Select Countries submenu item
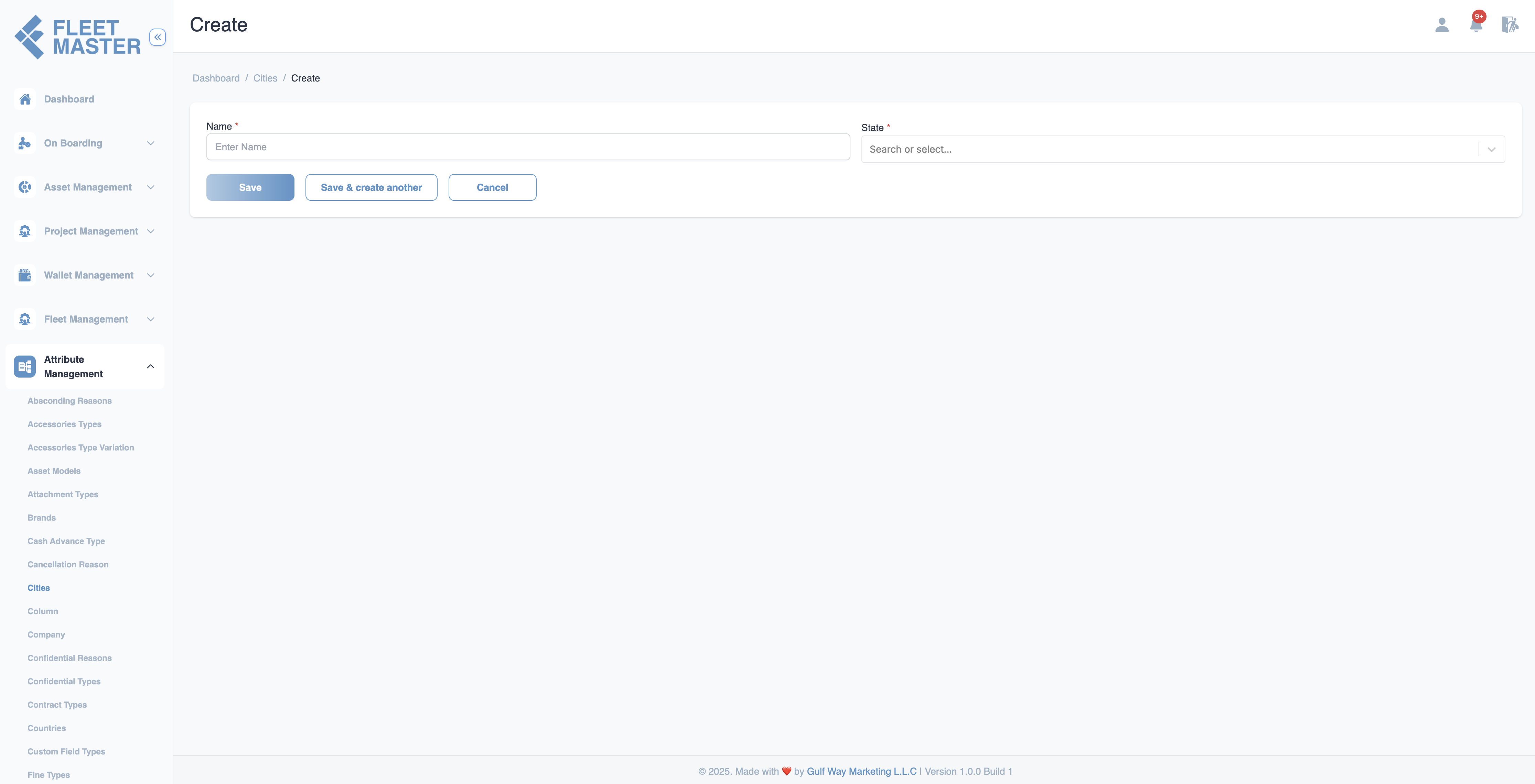Viewport: 1535px width, 784px height. point(46,728)
